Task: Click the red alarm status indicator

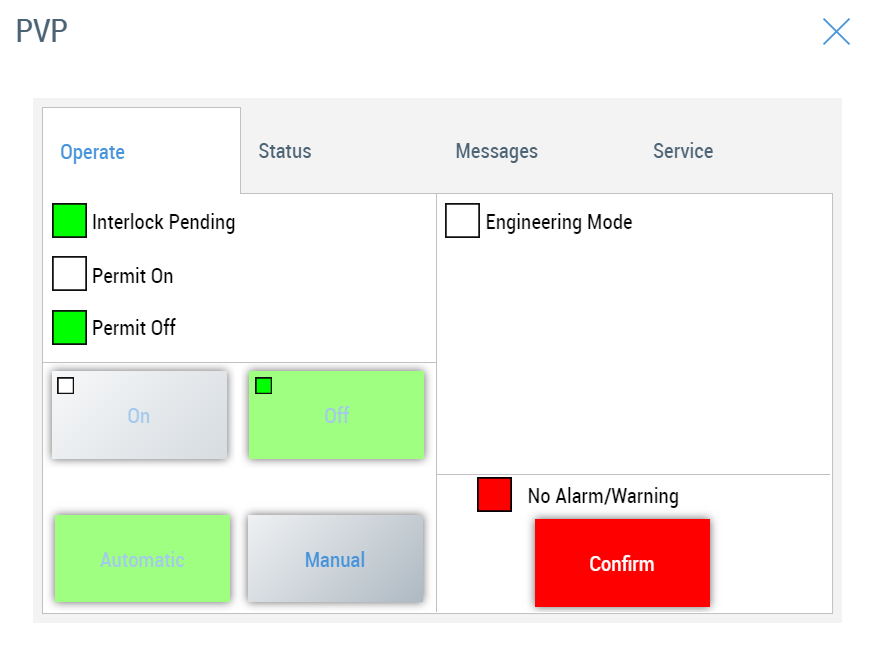Action: 494,495
